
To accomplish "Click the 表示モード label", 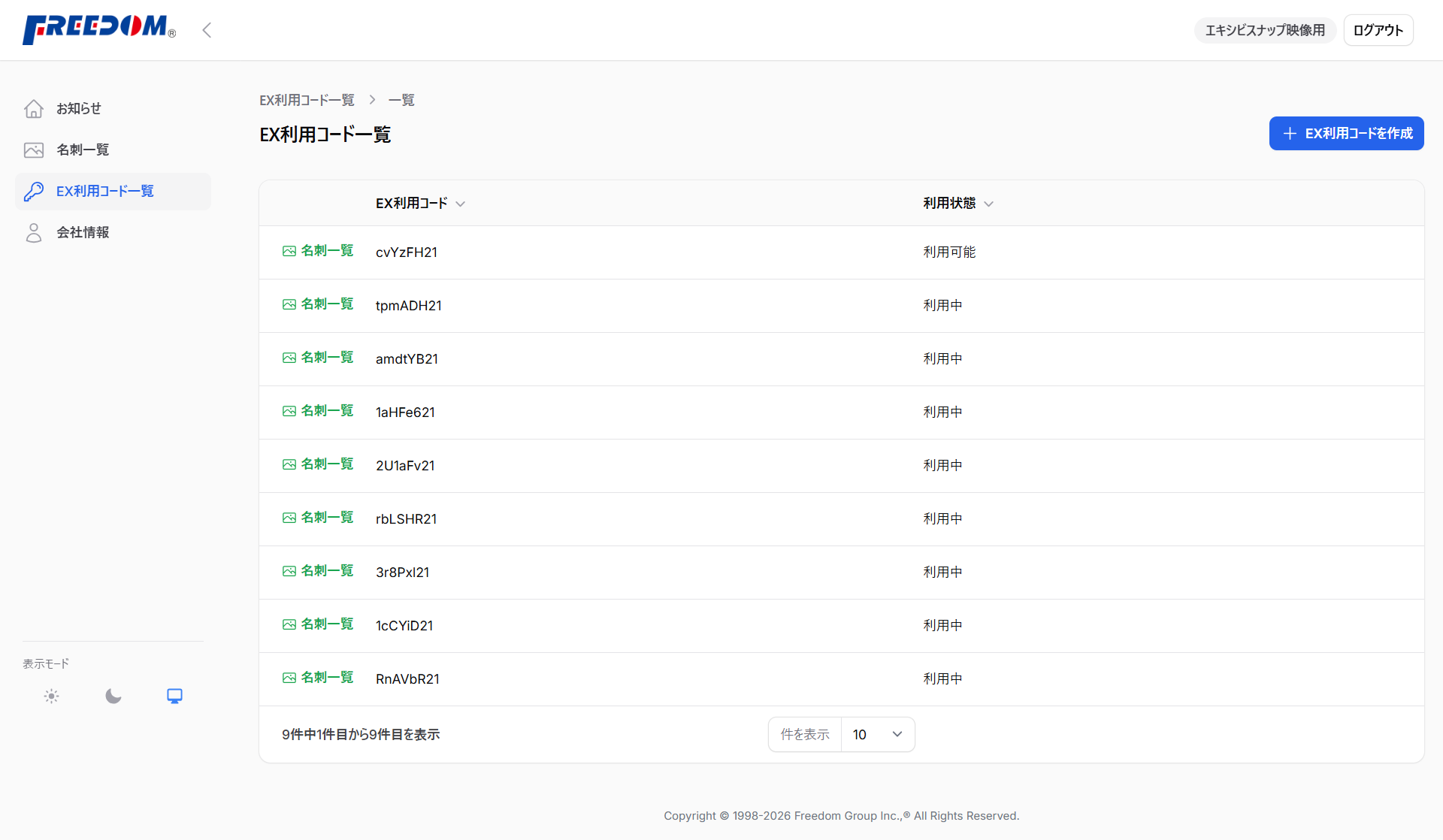I will point(46,664).
